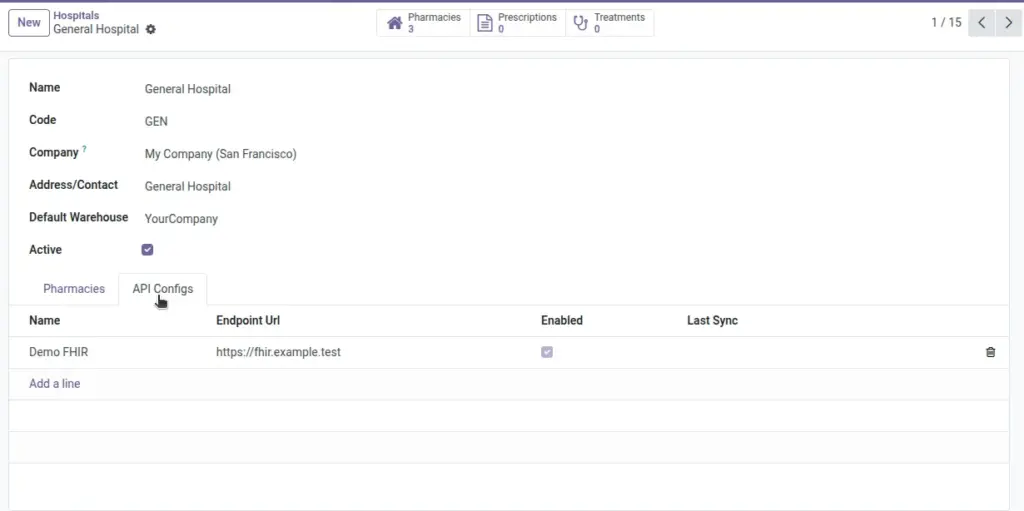Open the Default Warehouse field YourCompany
This screenshot has width=1024, height=511.
[x=182, y=219]
